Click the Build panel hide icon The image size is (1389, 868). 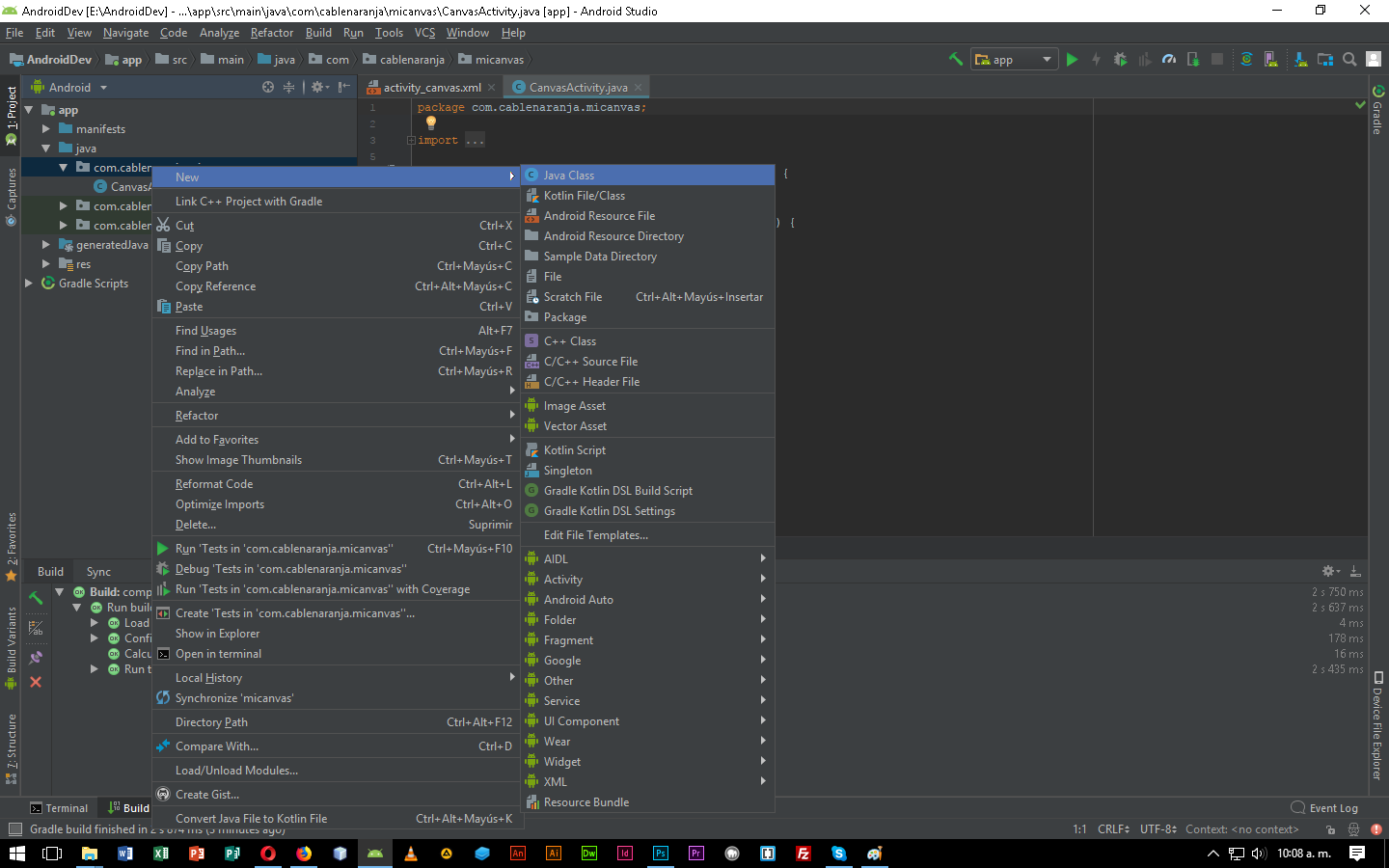click(x=1355, y=571)
